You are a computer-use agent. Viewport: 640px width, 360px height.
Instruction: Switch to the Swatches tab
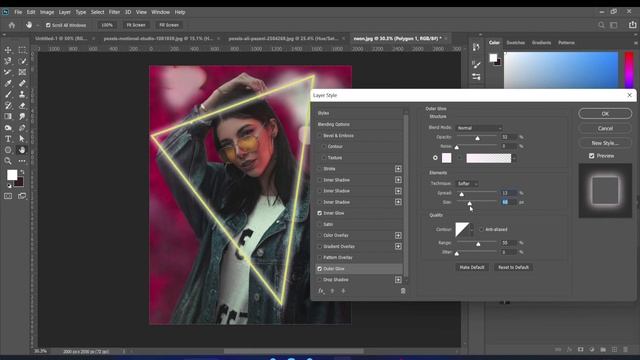[x=516, y=42]
